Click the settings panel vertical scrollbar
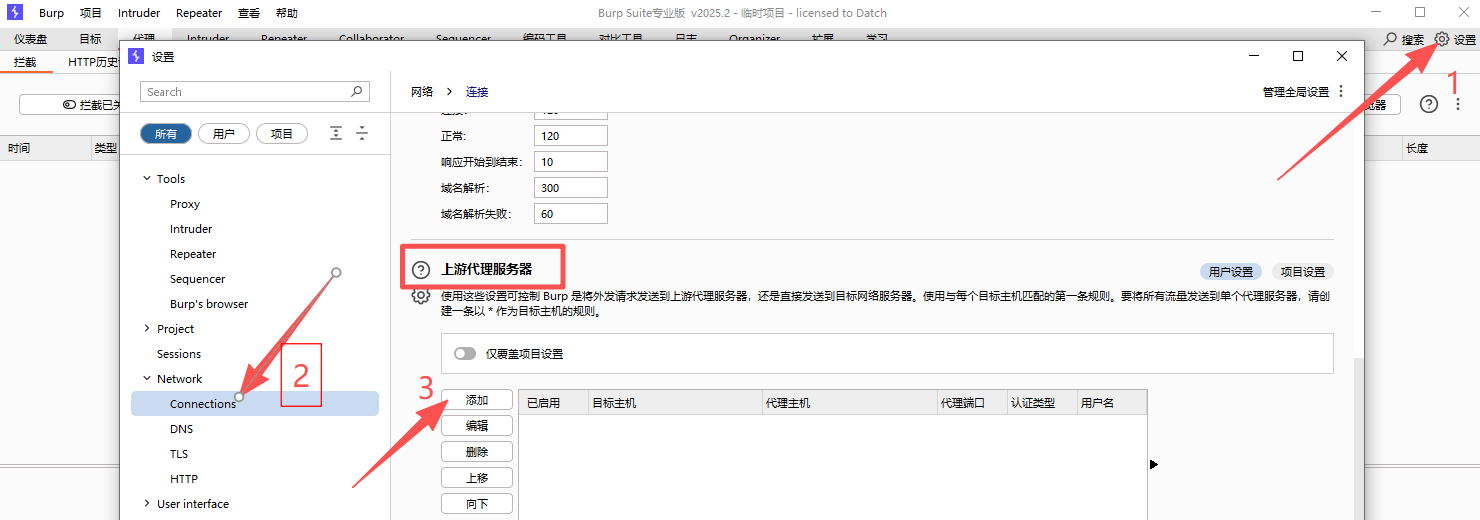Image resolution: width=1480 pixels, height=520 pixels. click(x=1358, y=440)
